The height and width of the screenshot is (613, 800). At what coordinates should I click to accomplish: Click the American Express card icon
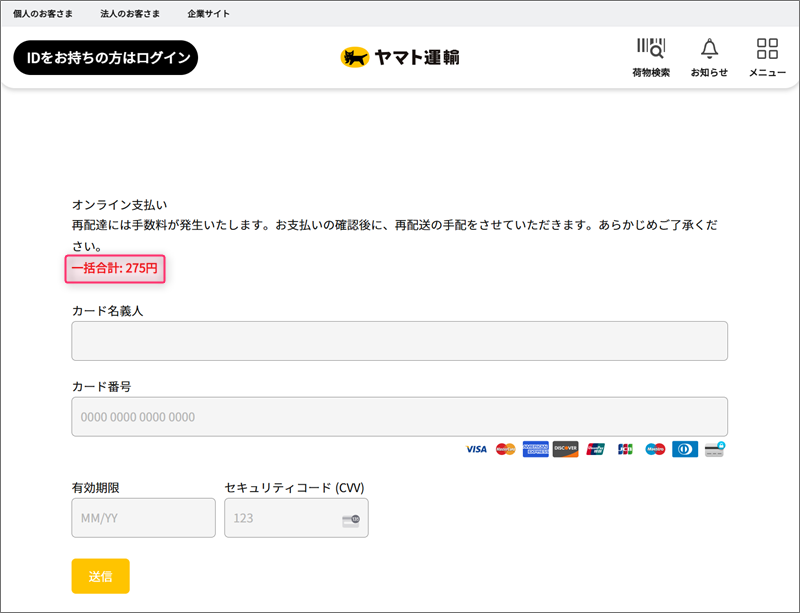(536, 449)
